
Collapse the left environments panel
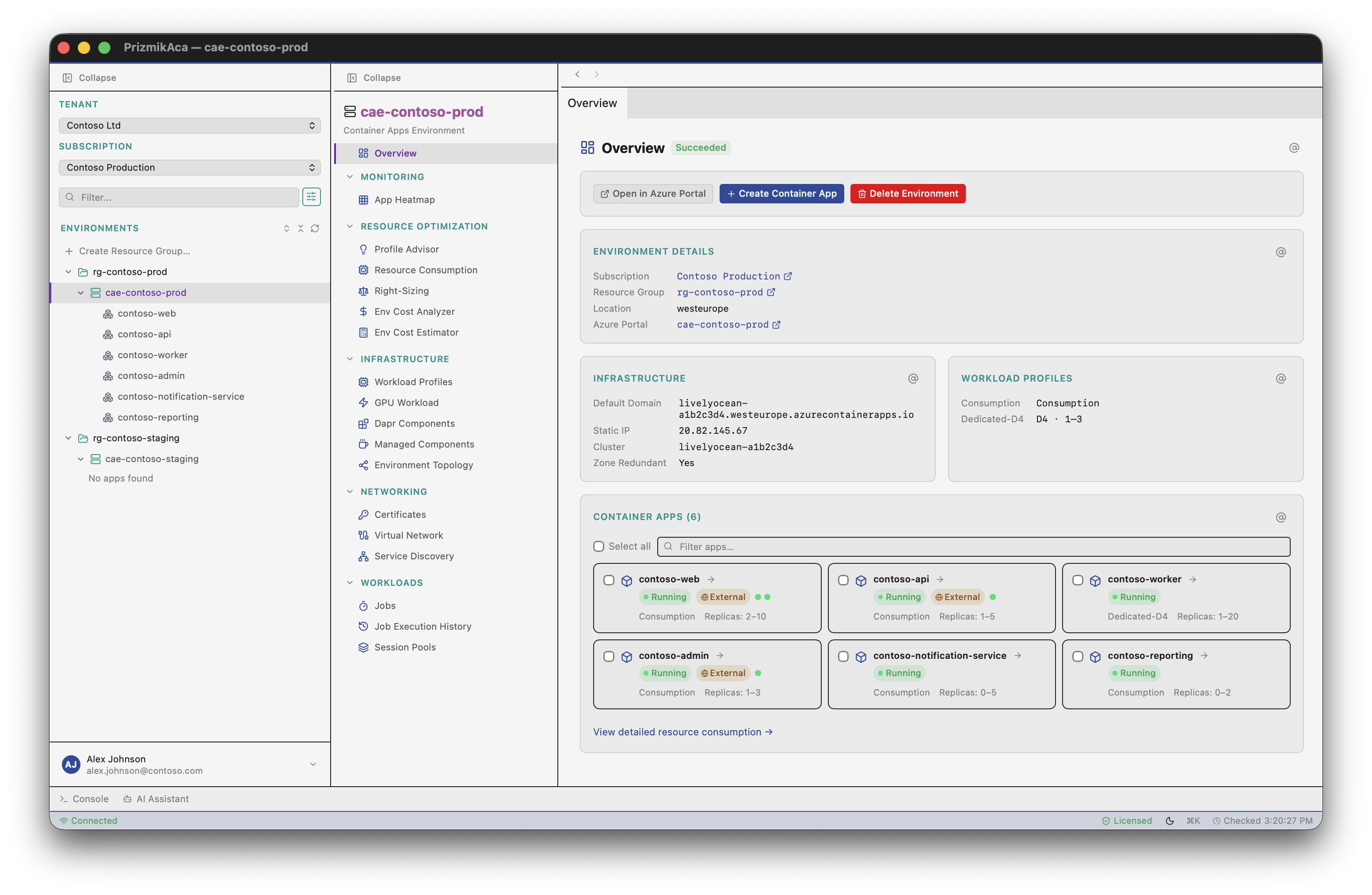click(x=89, y=78)
